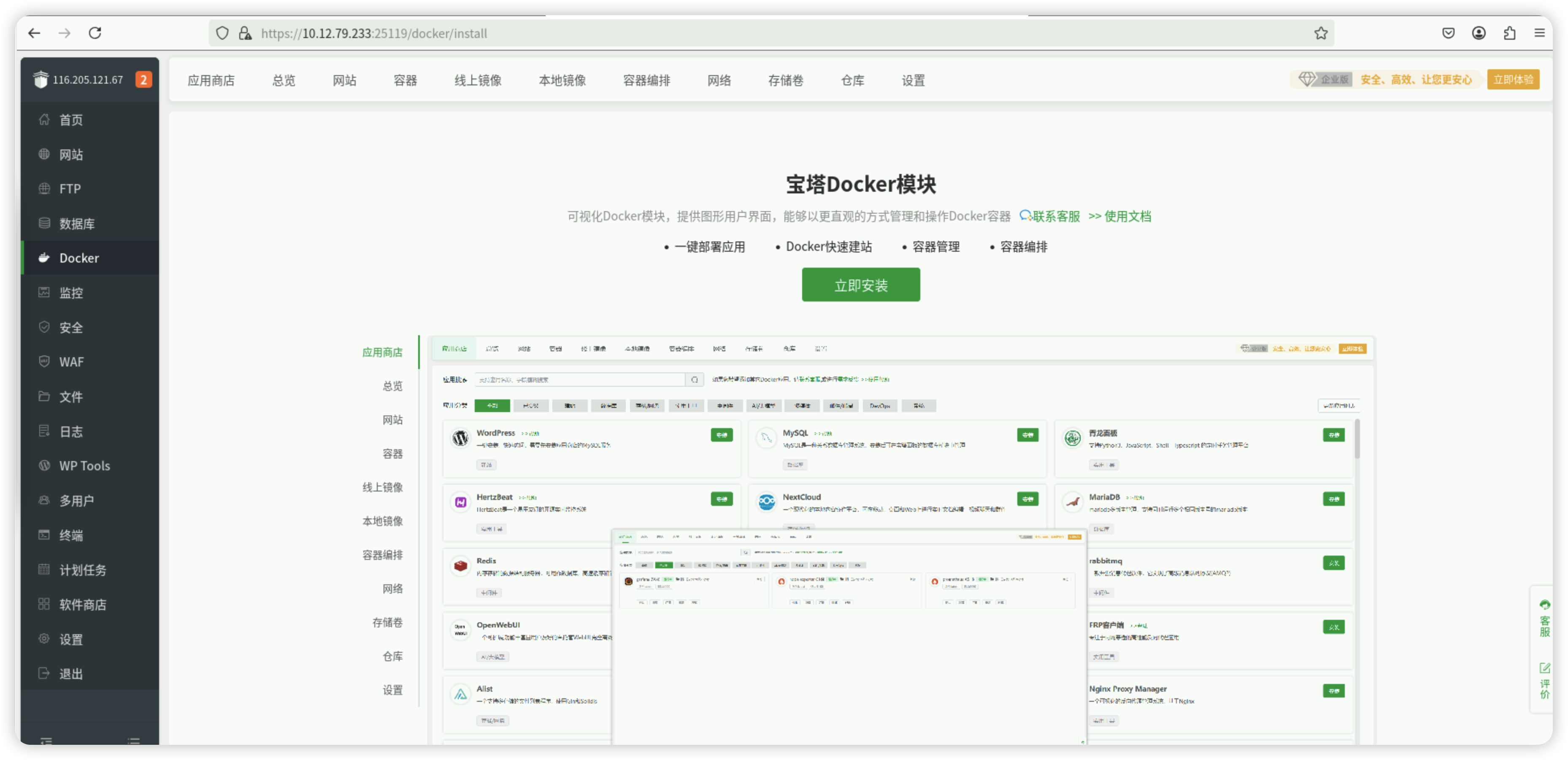Open 数据库 in the sidebar

point(89,223)
